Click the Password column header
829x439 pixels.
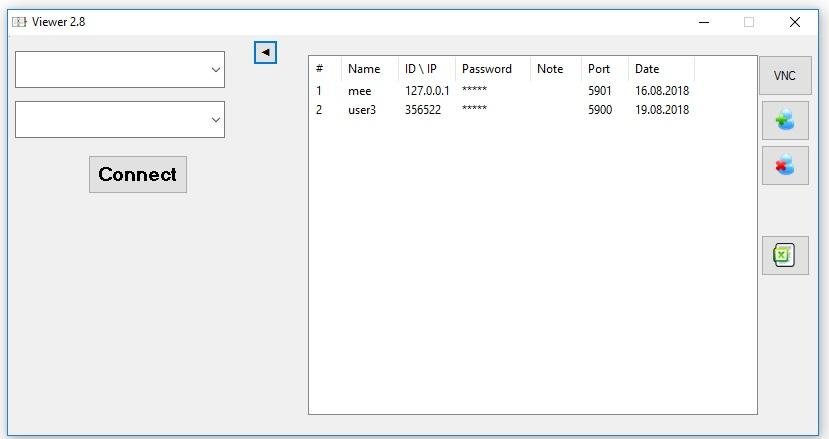(x=493, y=69)
